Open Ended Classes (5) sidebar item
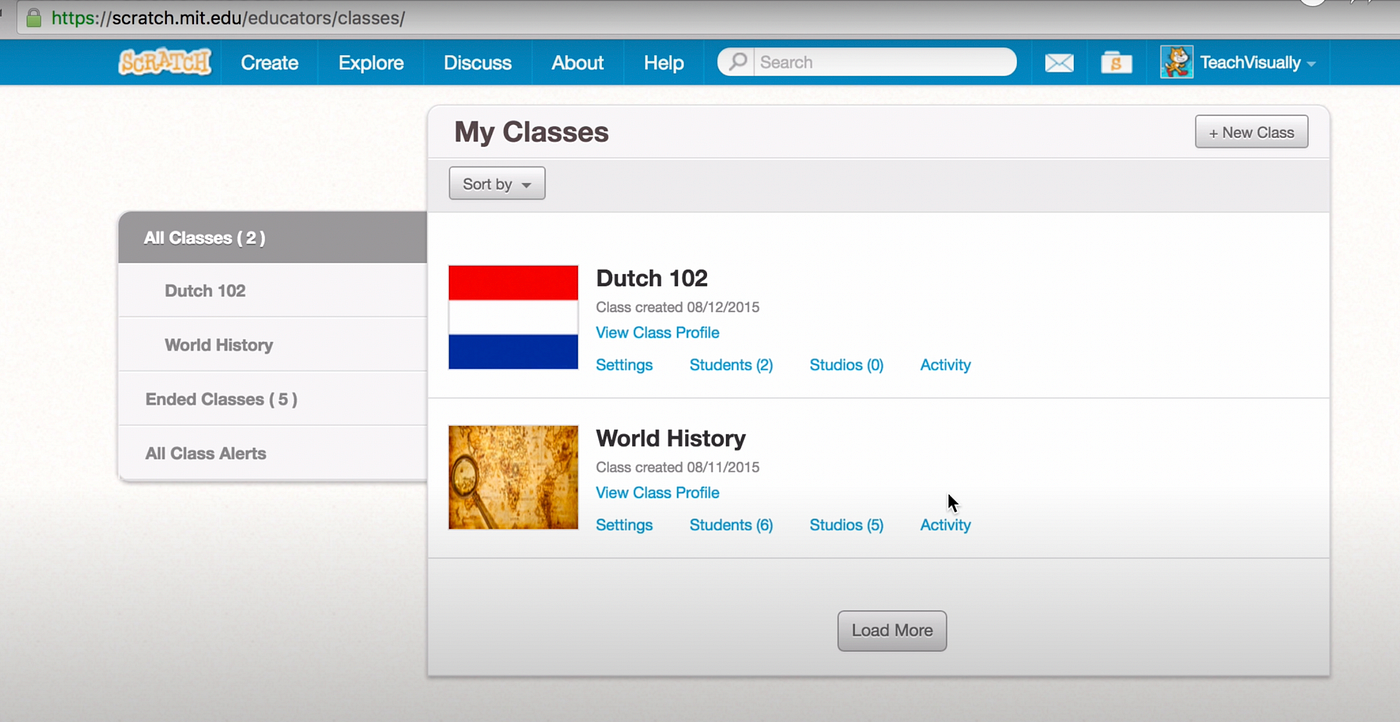Screen dimensions: 1400x722 point(273,399)
